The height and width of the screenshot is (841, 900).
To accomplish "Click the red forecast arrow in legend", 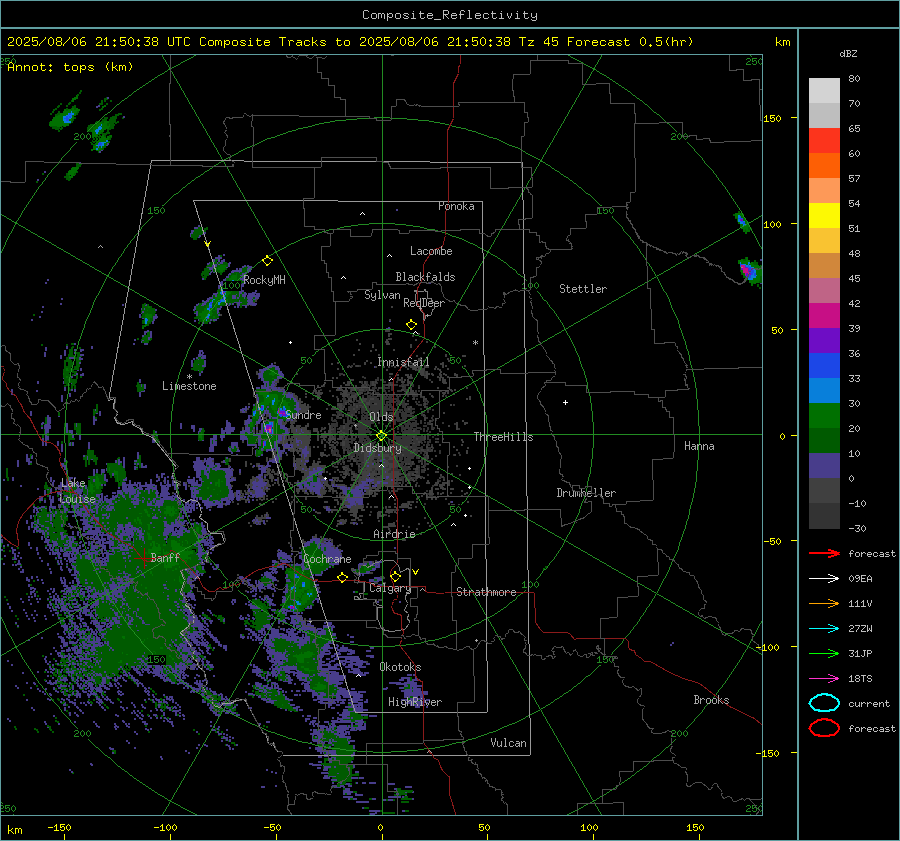I will [824, 553].
